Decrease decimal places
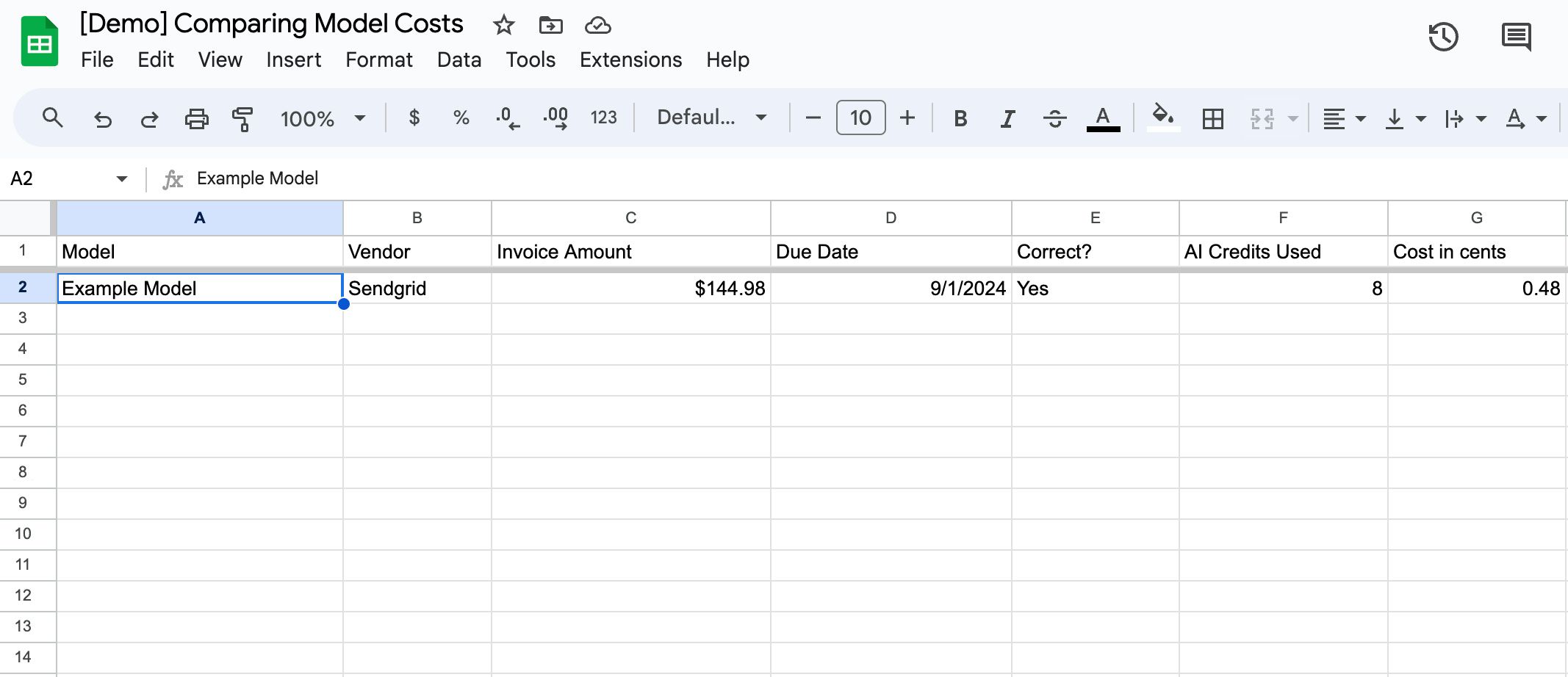Image resolution: width=1568 pixels, height=677 pixels. pos(508,117)
